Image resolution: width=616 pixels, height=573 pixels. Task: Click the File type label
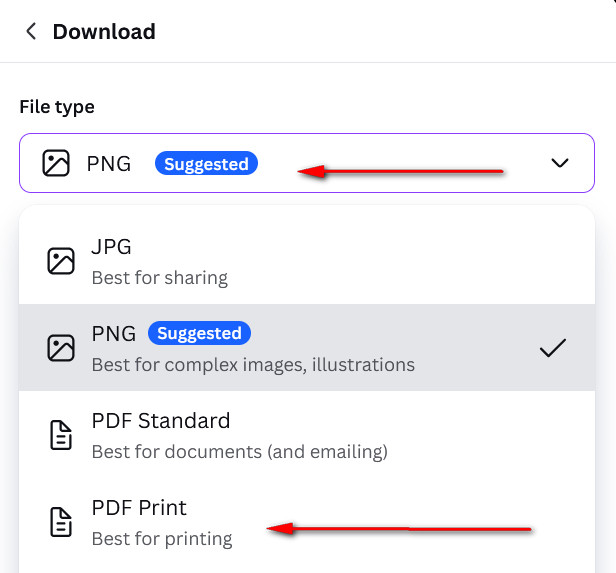point(57,107)
